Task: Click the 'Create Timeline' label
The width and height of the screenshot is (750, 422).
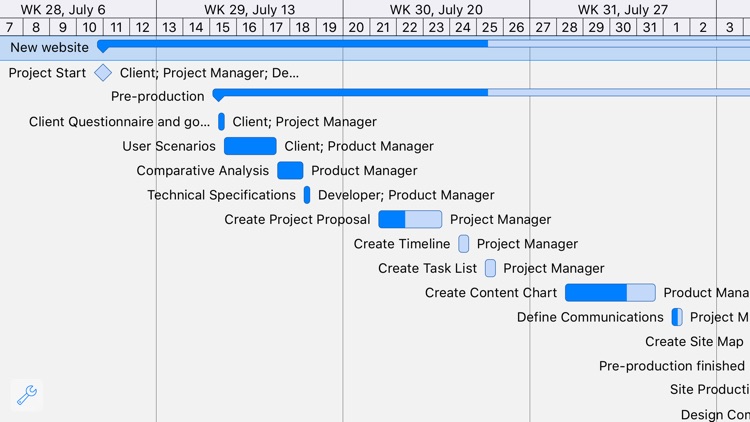Action: coord(402,244)
